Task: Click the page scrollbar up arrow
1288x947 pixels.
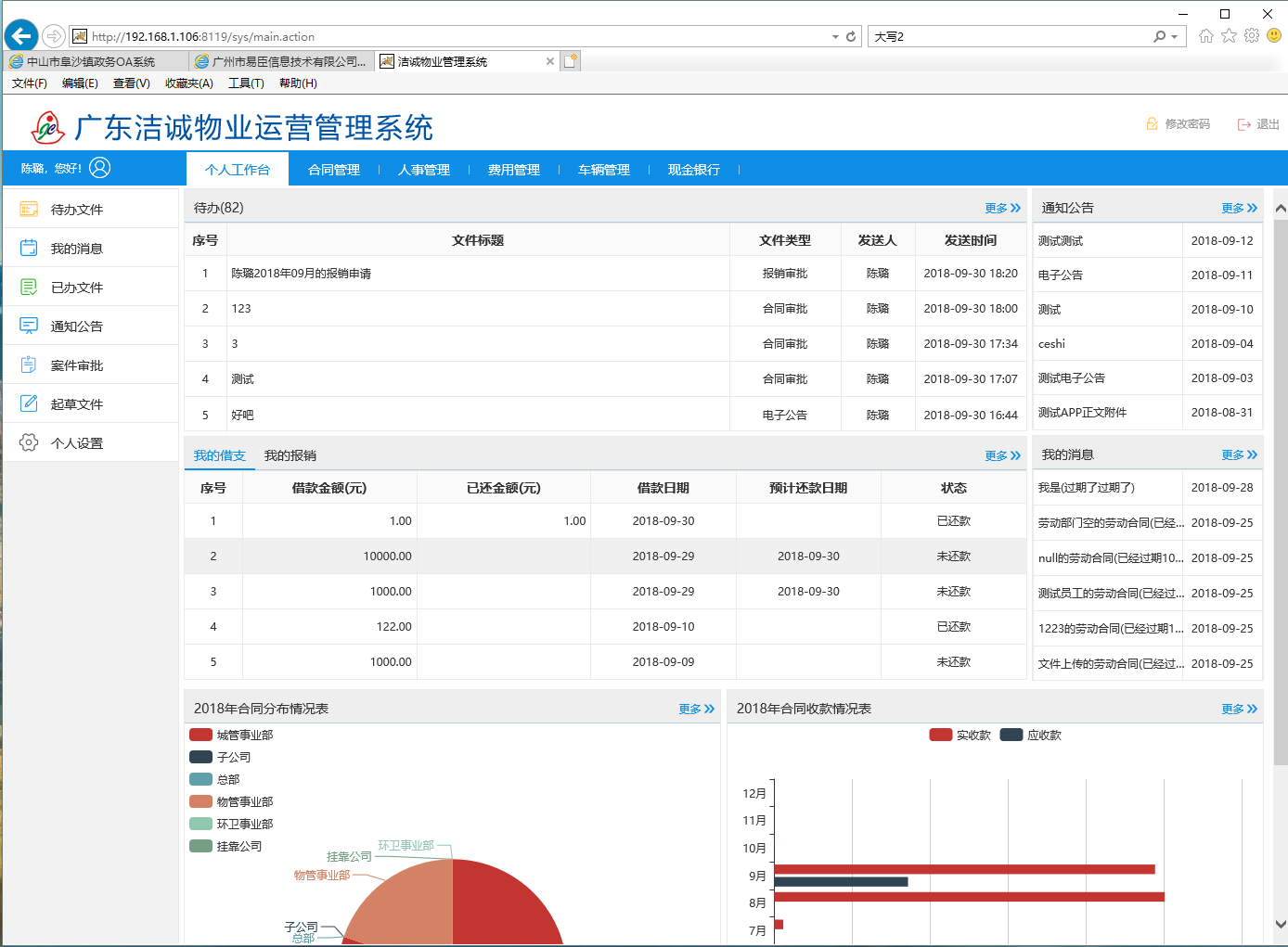Action: pyautogui.click(x=1281, y=208)
